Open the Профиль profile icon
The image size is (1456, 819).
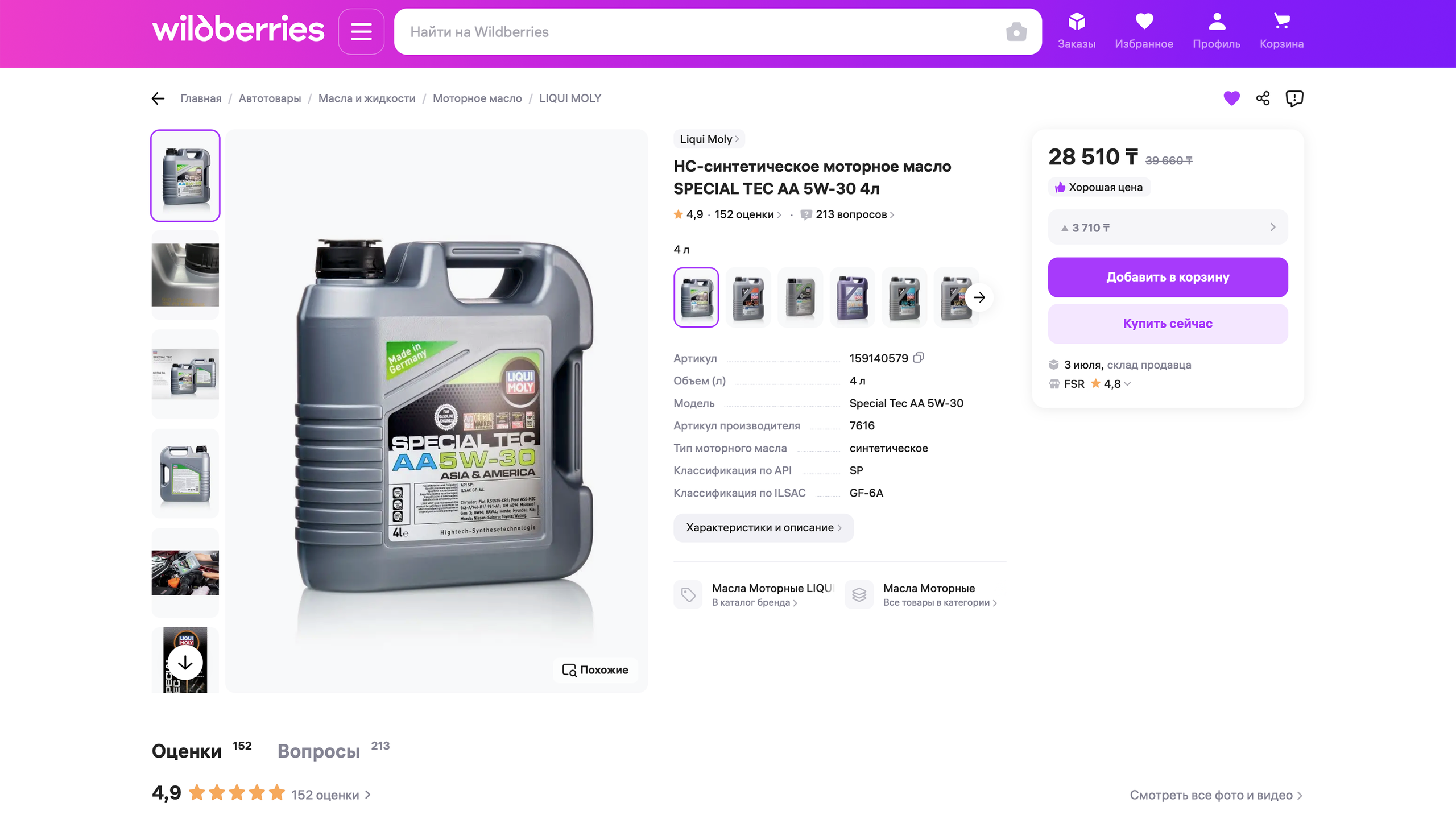1216,31
